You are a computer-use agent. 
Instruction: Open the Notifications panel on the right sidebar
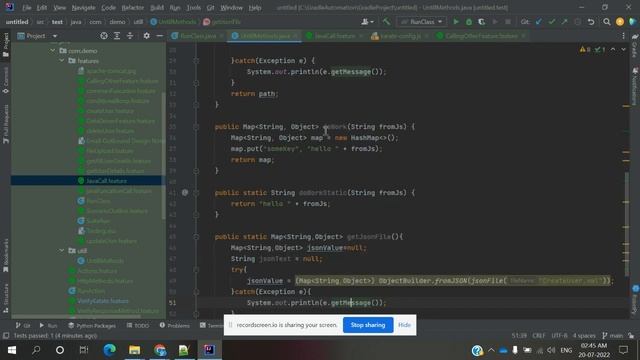coord(635,87)
